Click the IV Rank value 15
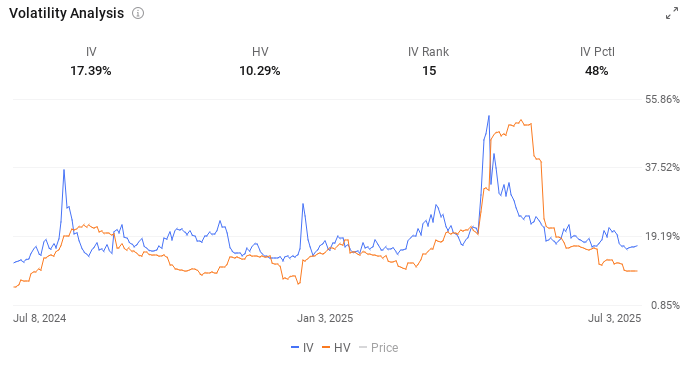 click(x=429, y=71)
